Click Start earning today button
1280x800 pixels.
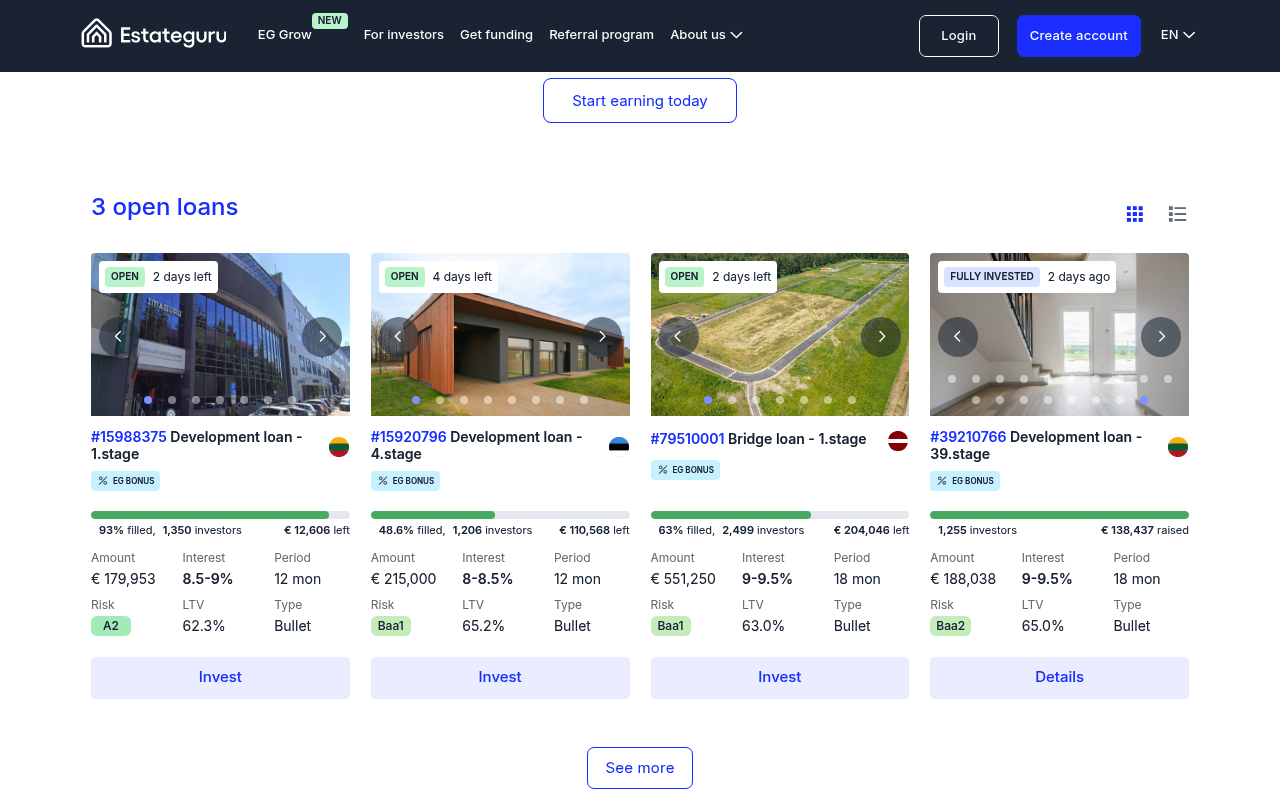(640, 101)
